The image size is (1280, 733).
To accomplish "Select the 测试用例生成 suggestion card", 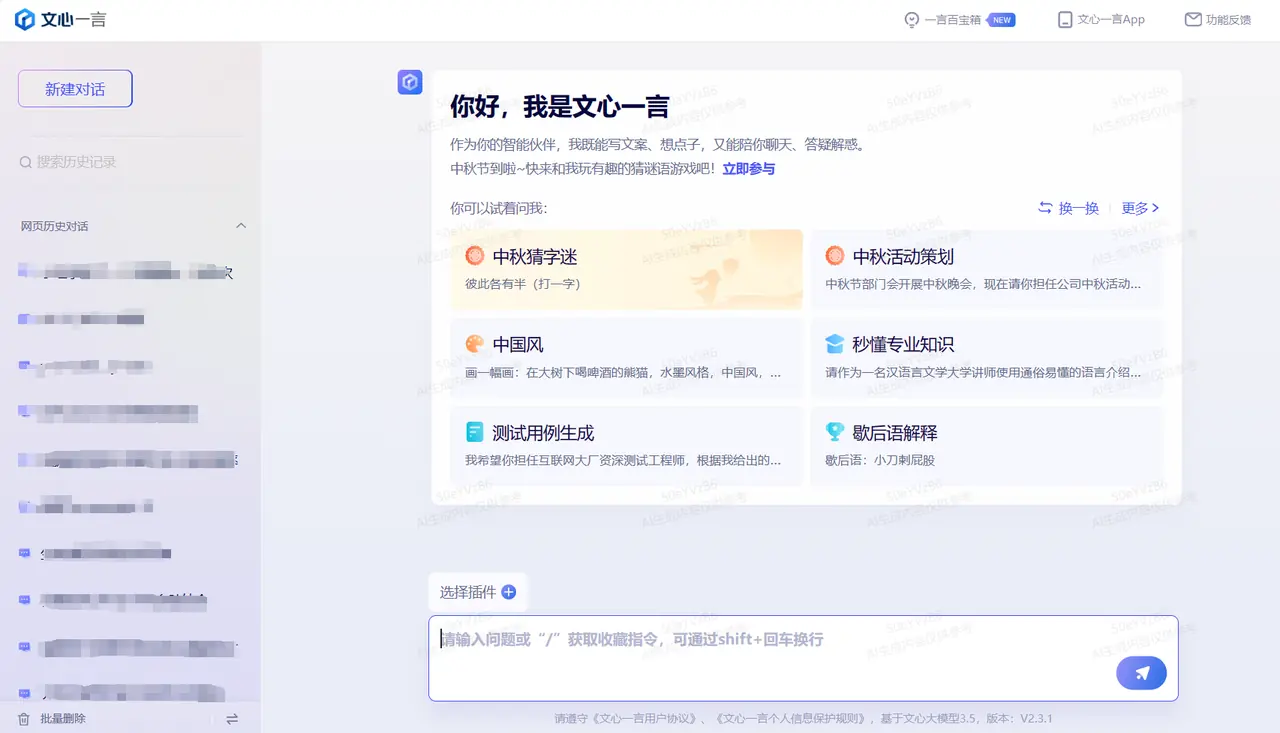I will (626, 445).
